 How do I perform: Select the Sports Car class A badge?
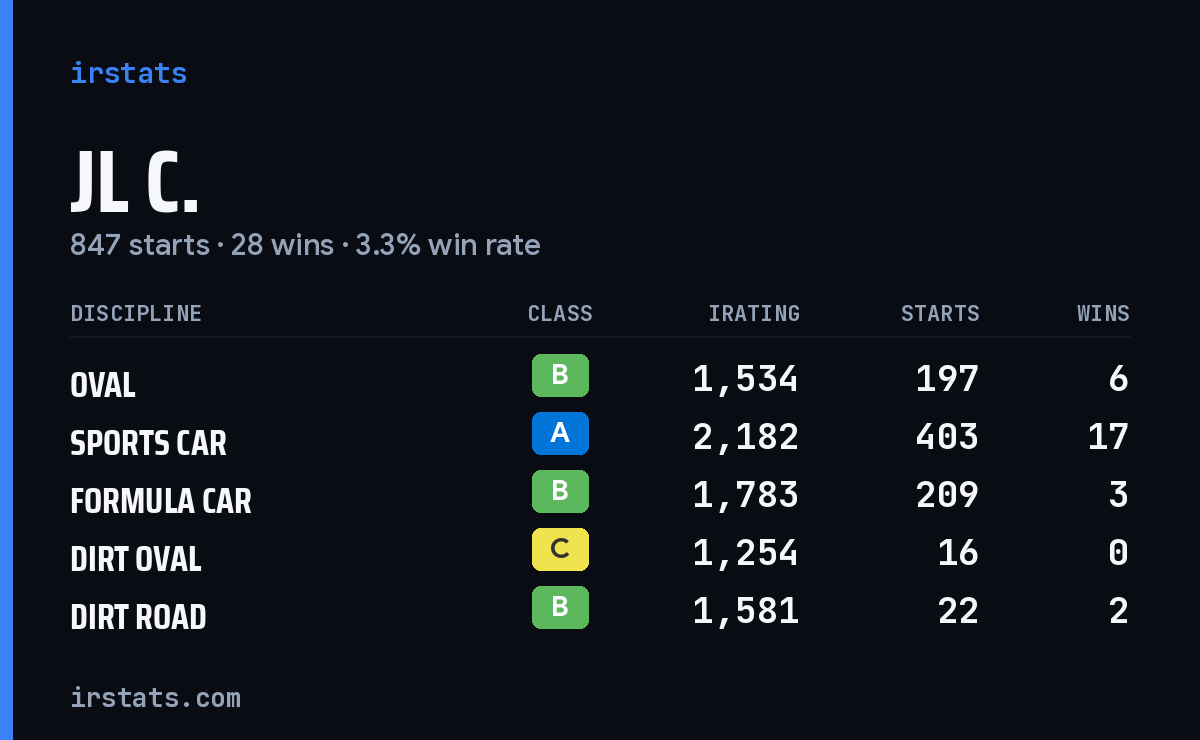tap(560, 433)
